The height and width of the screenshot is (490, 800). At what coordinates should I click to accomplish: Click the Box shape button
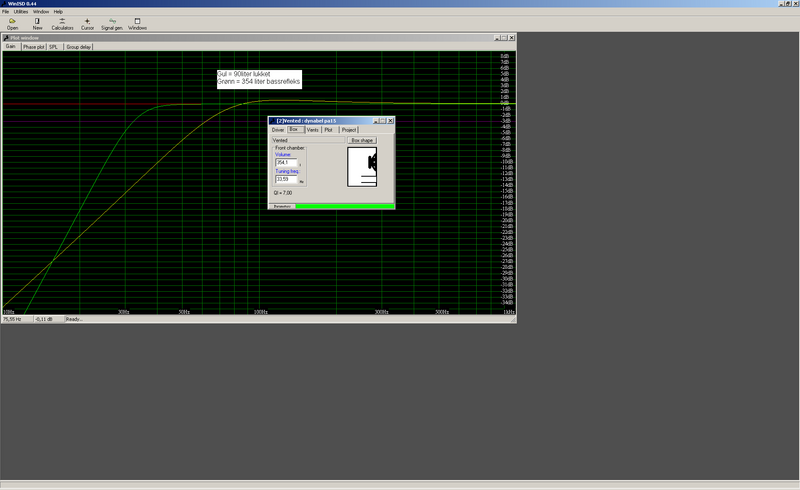click(x=362, y=140)
